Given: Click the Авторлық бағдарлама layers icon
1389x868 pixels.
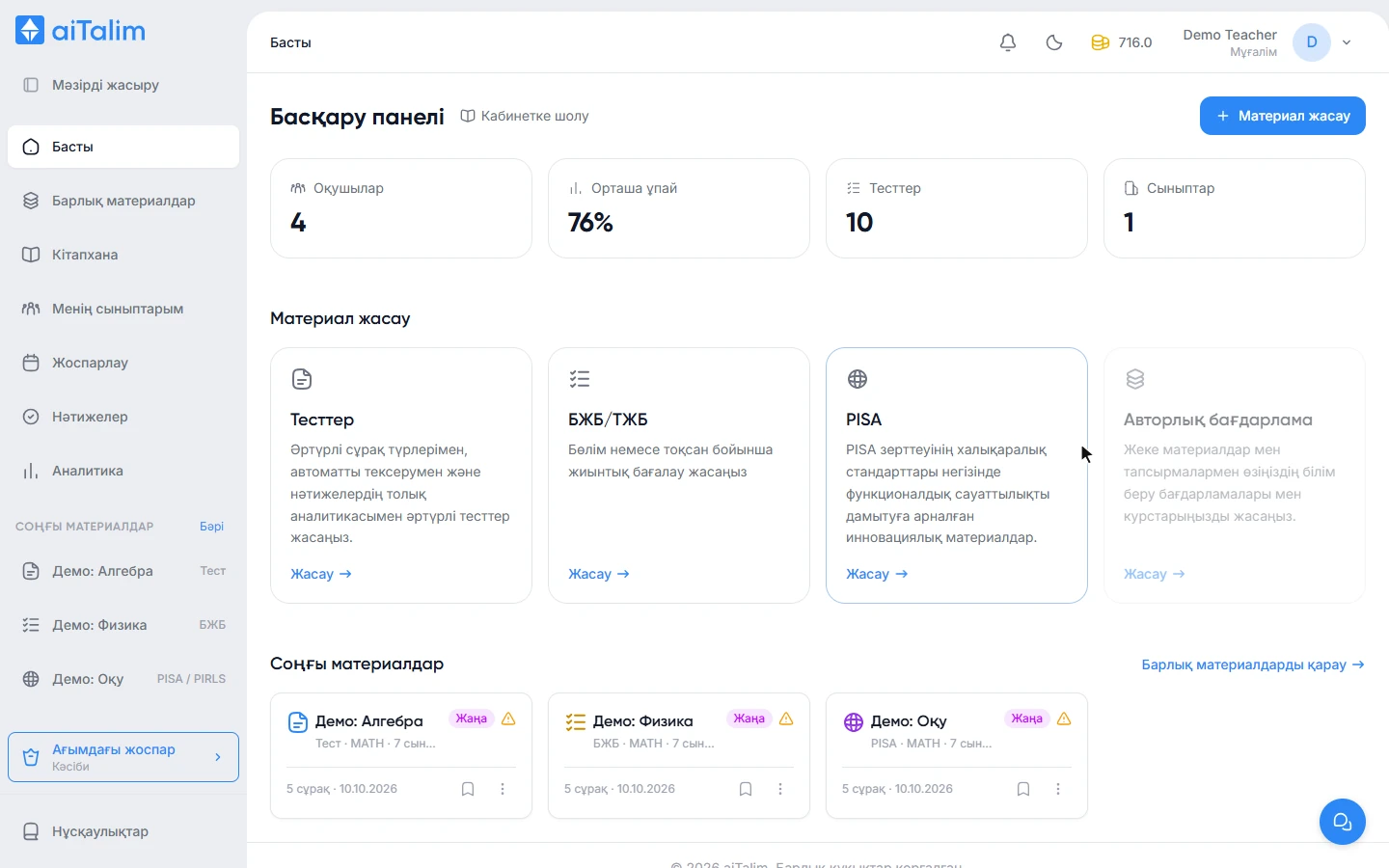Looking at the screenshot, I should [x=1135, y=379].
